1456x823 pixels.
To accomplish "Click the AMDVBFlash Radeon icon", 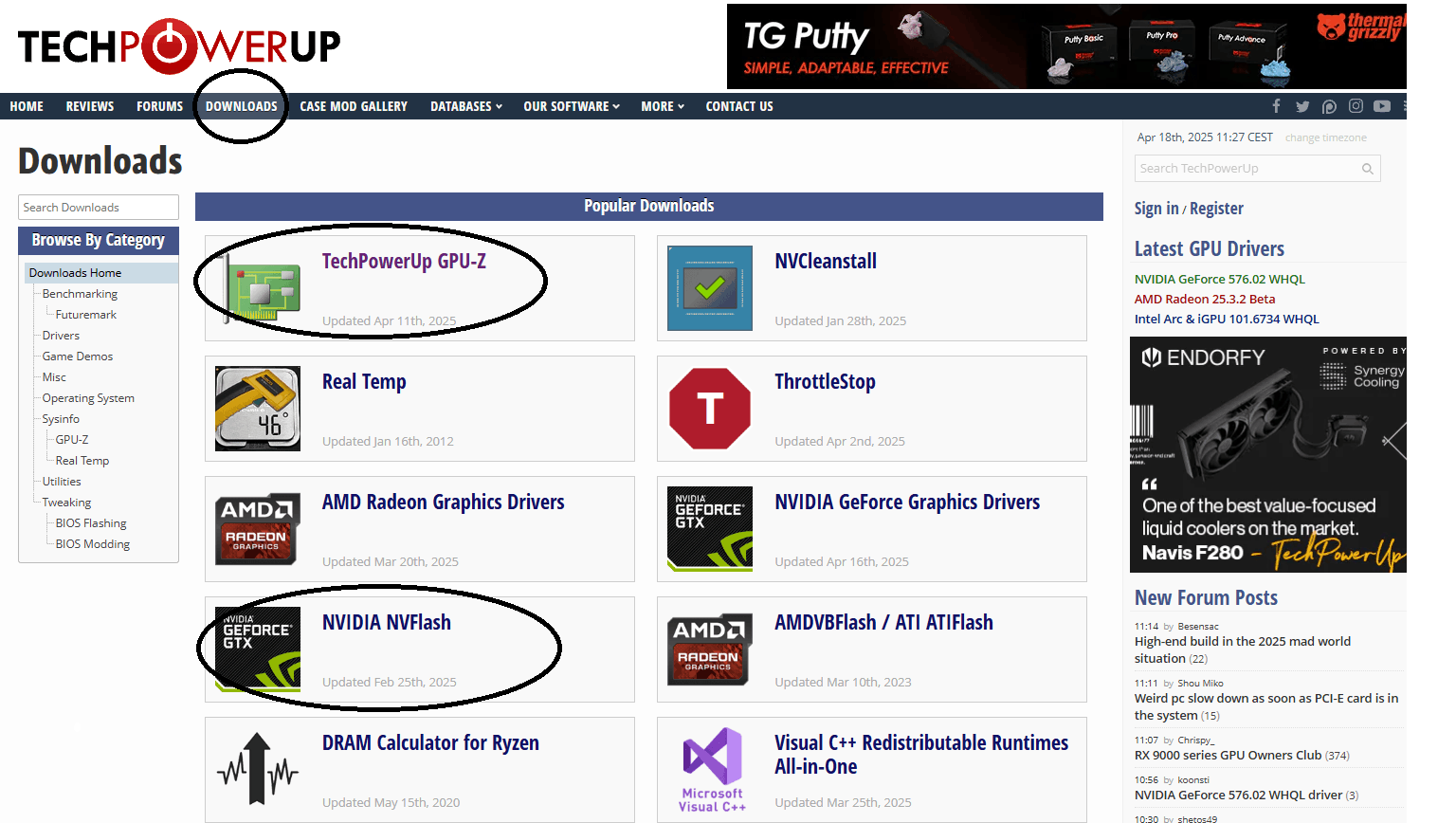I will [710, 649].
